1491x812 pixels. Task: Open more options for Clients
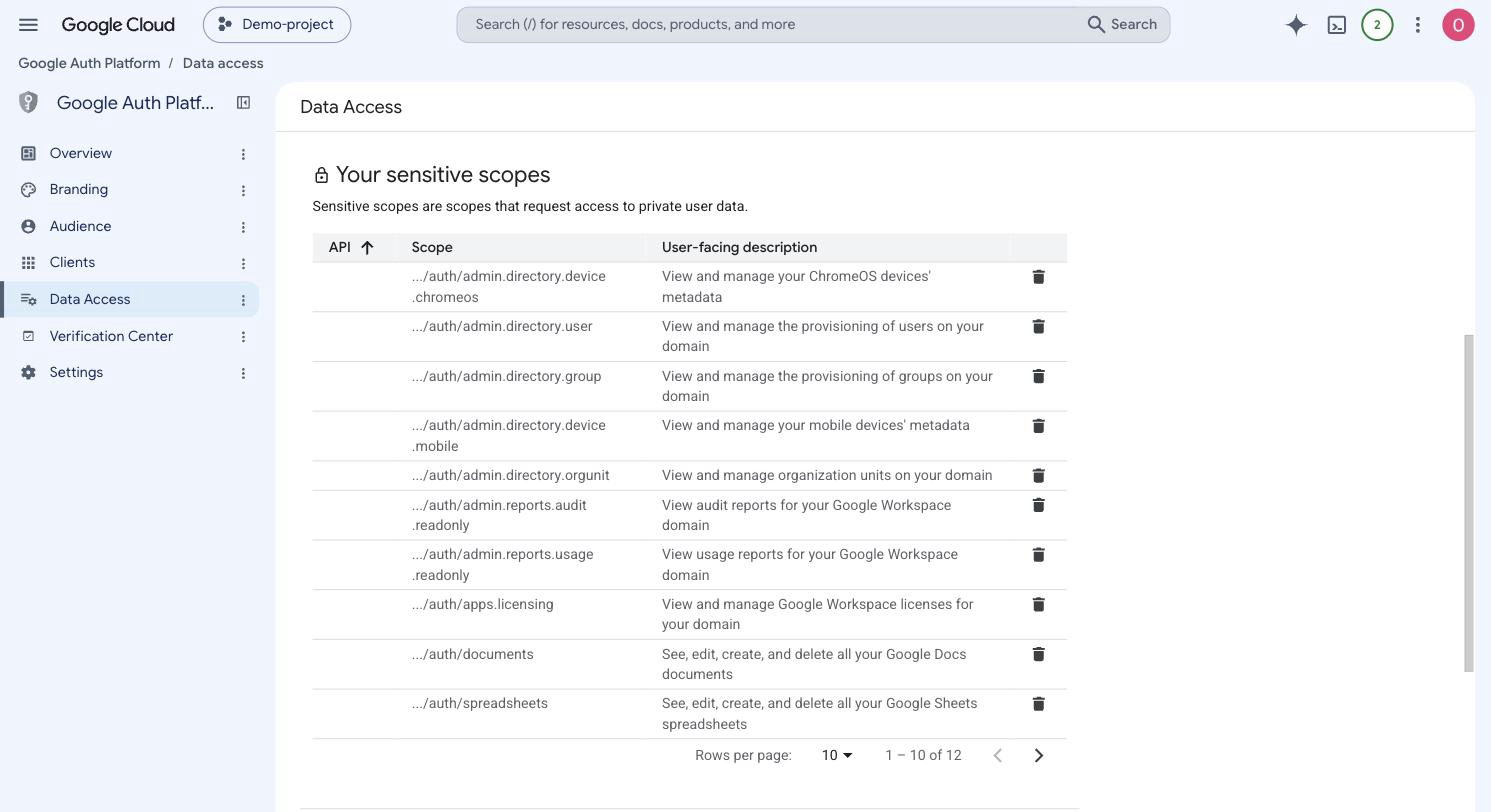(243, 263)
